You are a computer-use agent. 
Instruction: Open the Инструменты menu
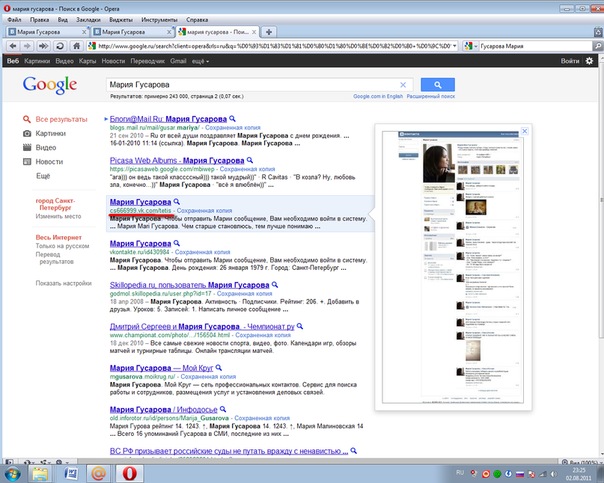pos(159,20)
